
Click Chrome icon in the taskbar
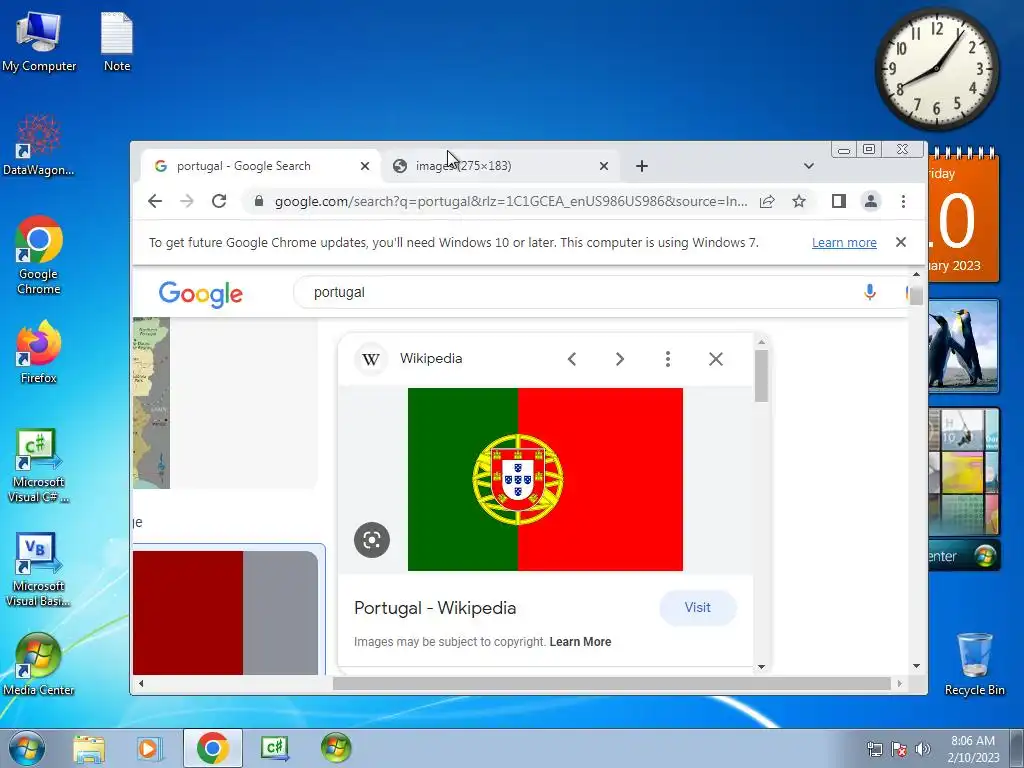[212, 748]
